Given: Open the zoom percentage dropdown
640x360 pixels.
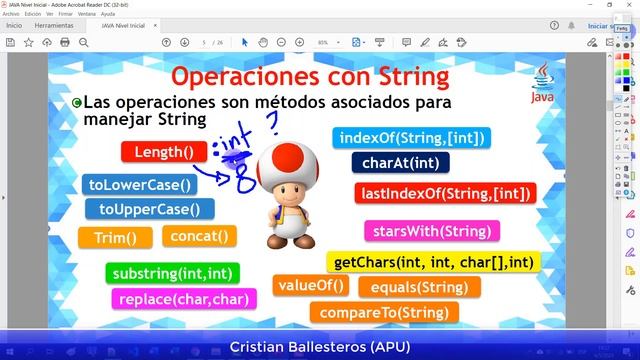Looking at the screenshot, I should point(338,42).
